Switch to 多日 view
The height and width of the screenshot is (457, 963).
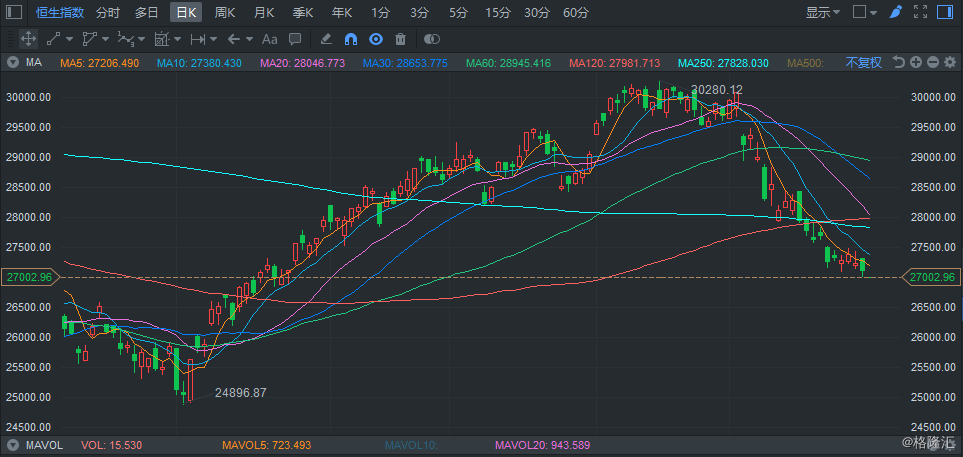point(147,12)
